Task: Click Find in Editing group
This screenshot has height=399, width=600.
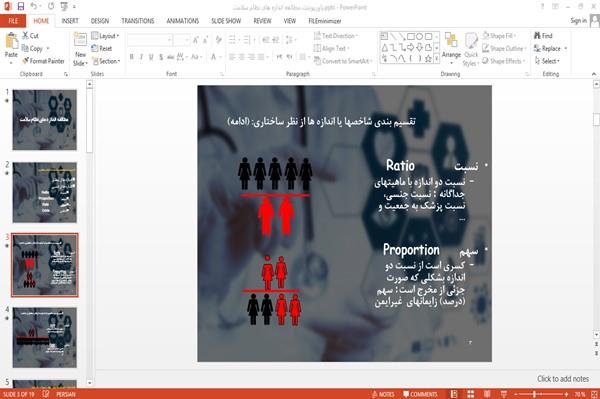Action: pyautogui.click(x=543, y=36)
